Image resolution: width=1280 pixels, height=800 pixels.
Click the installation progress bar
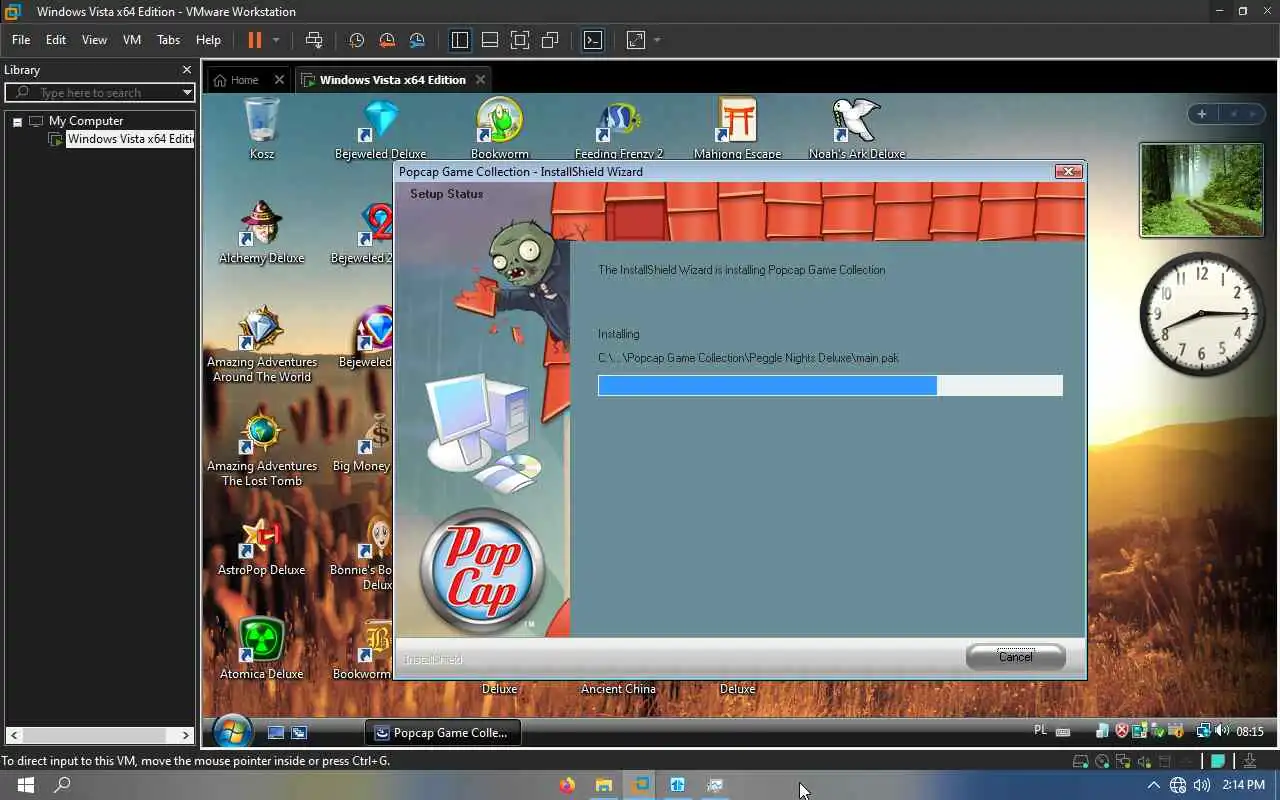(830, 386)
